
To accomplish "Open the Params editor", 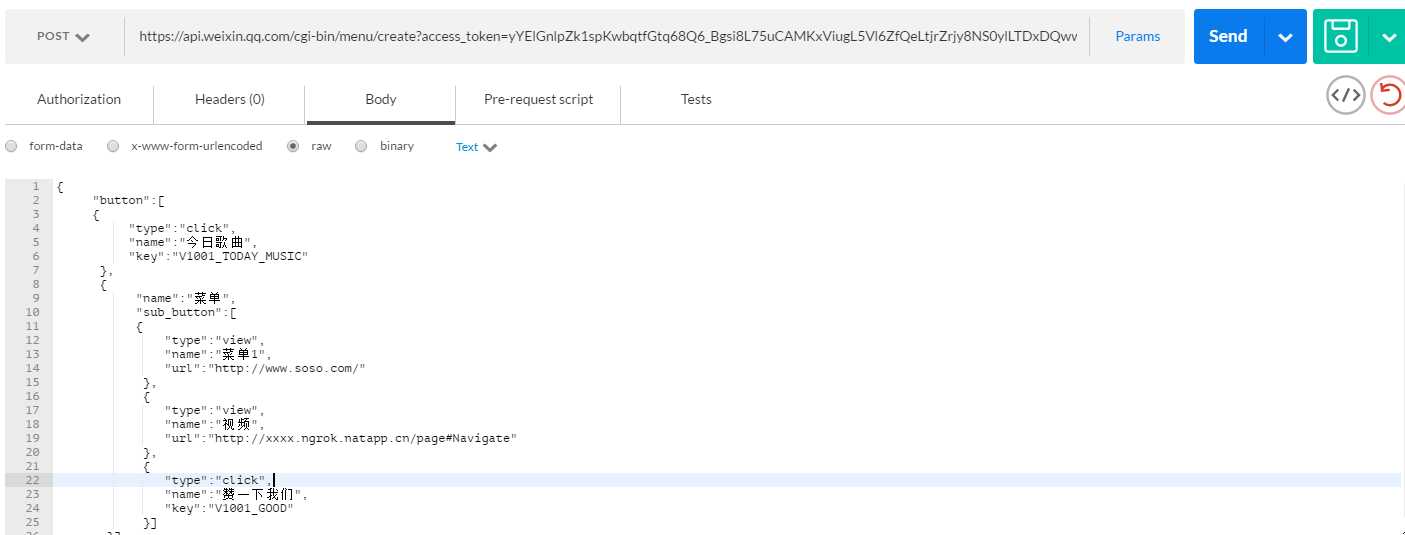I will 1138,36.
